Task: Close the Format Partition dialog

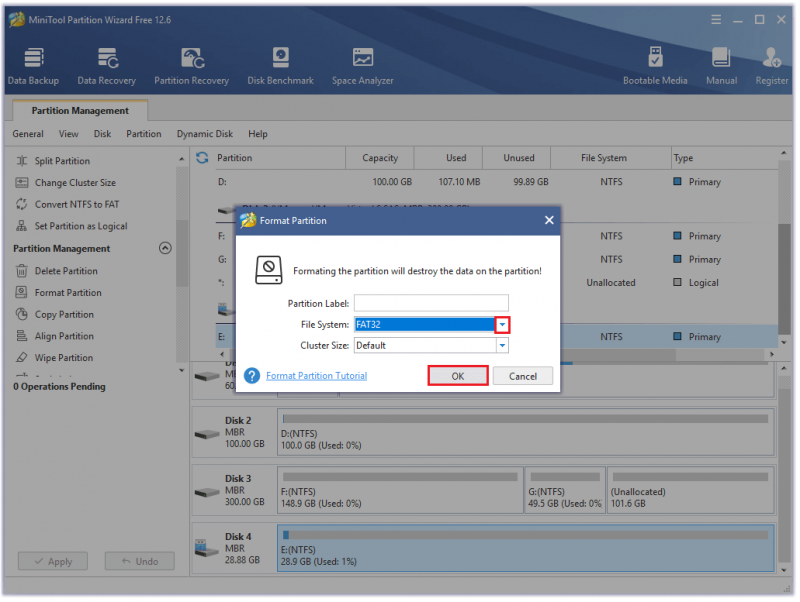Action: (549, 220)
